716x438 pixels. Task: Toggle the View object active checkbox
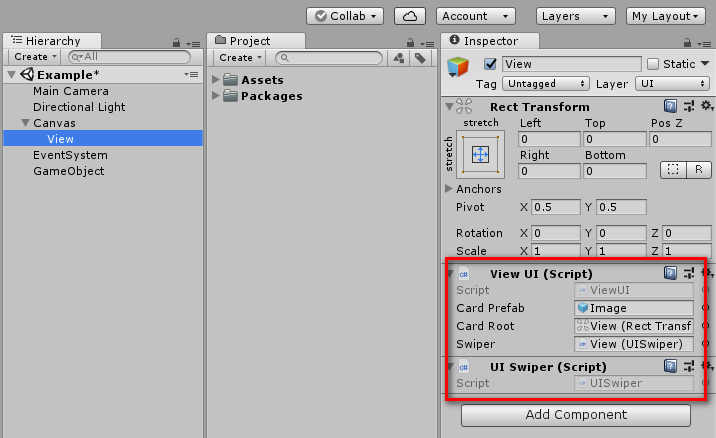[490, 64]
